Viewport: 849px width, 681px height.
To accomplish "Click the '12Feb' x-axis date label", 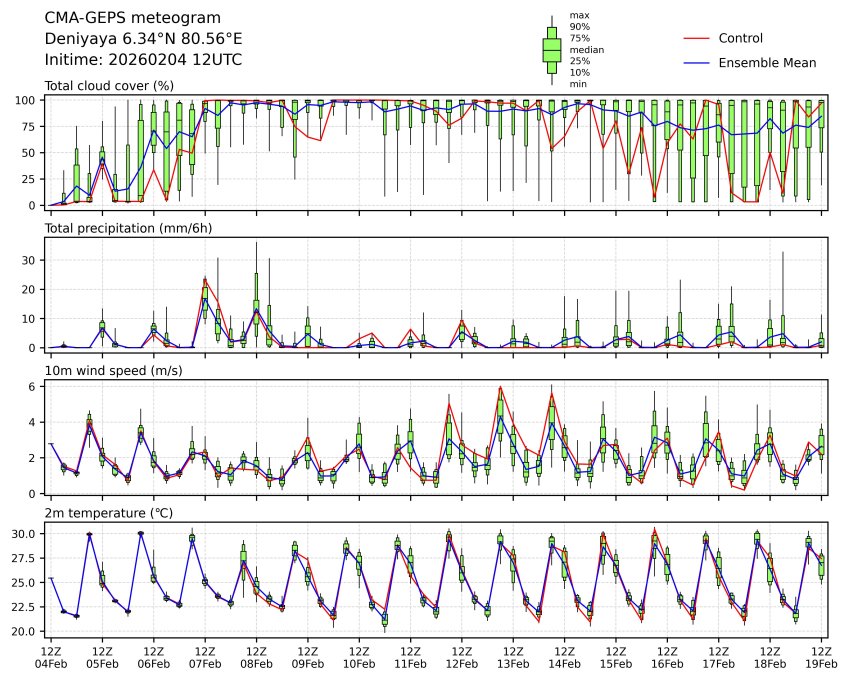I will tap(461, 663).
